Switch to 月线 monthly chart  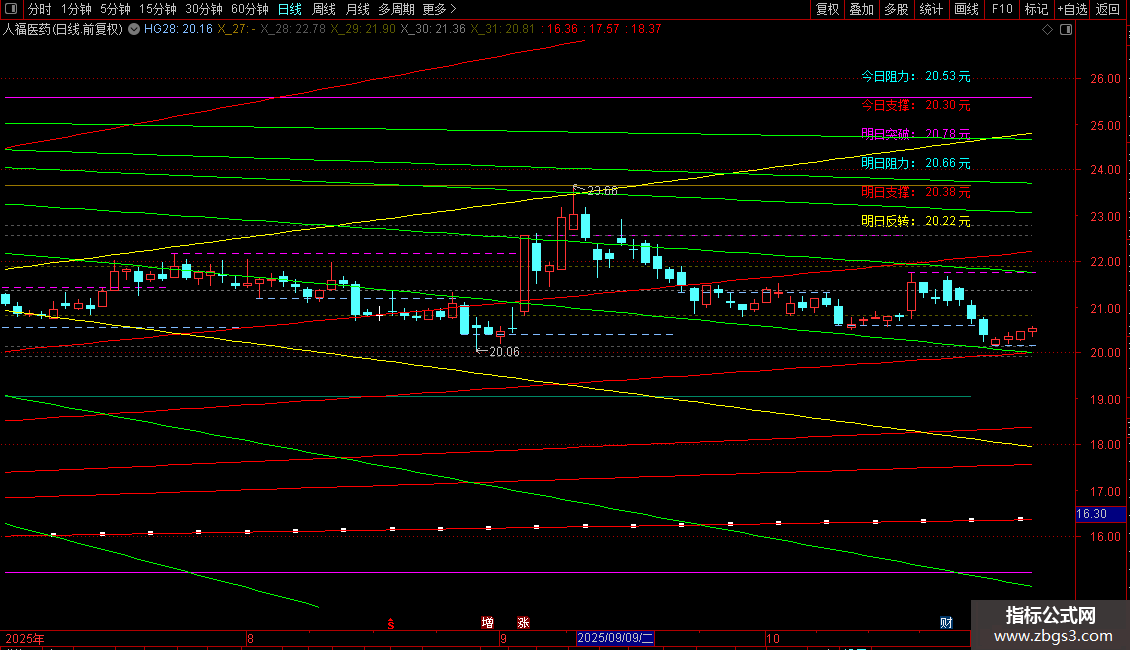point(357,9)
